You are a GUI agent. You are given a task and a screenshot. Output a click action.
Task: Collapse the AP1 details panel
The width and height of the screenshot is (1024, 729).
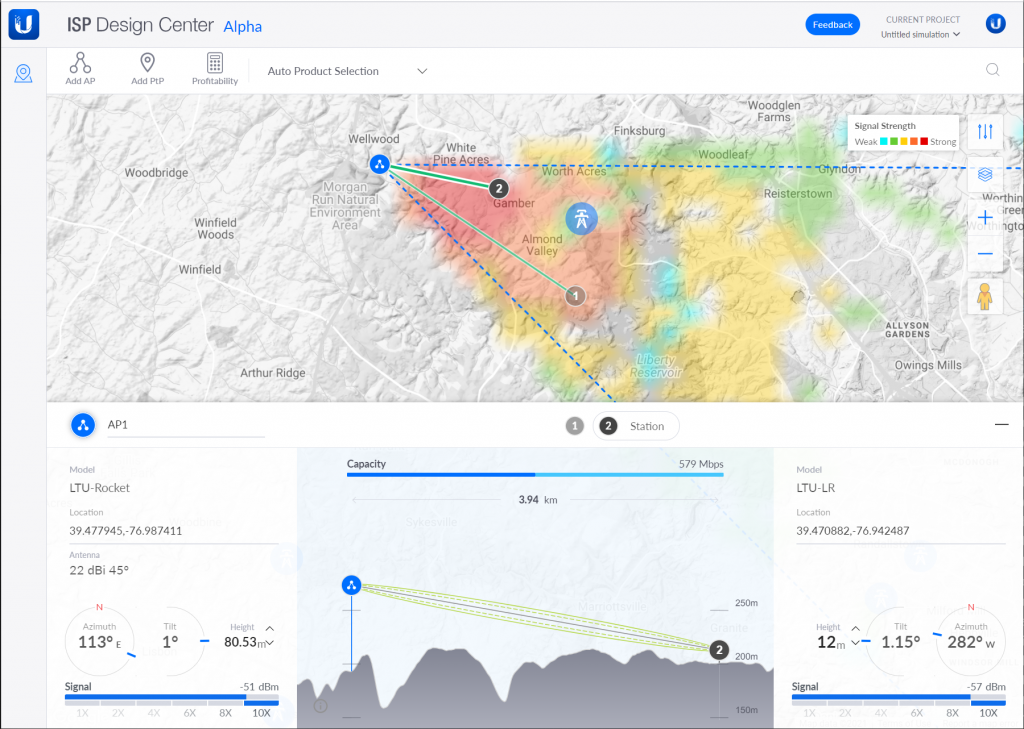tap(1001, 425)
